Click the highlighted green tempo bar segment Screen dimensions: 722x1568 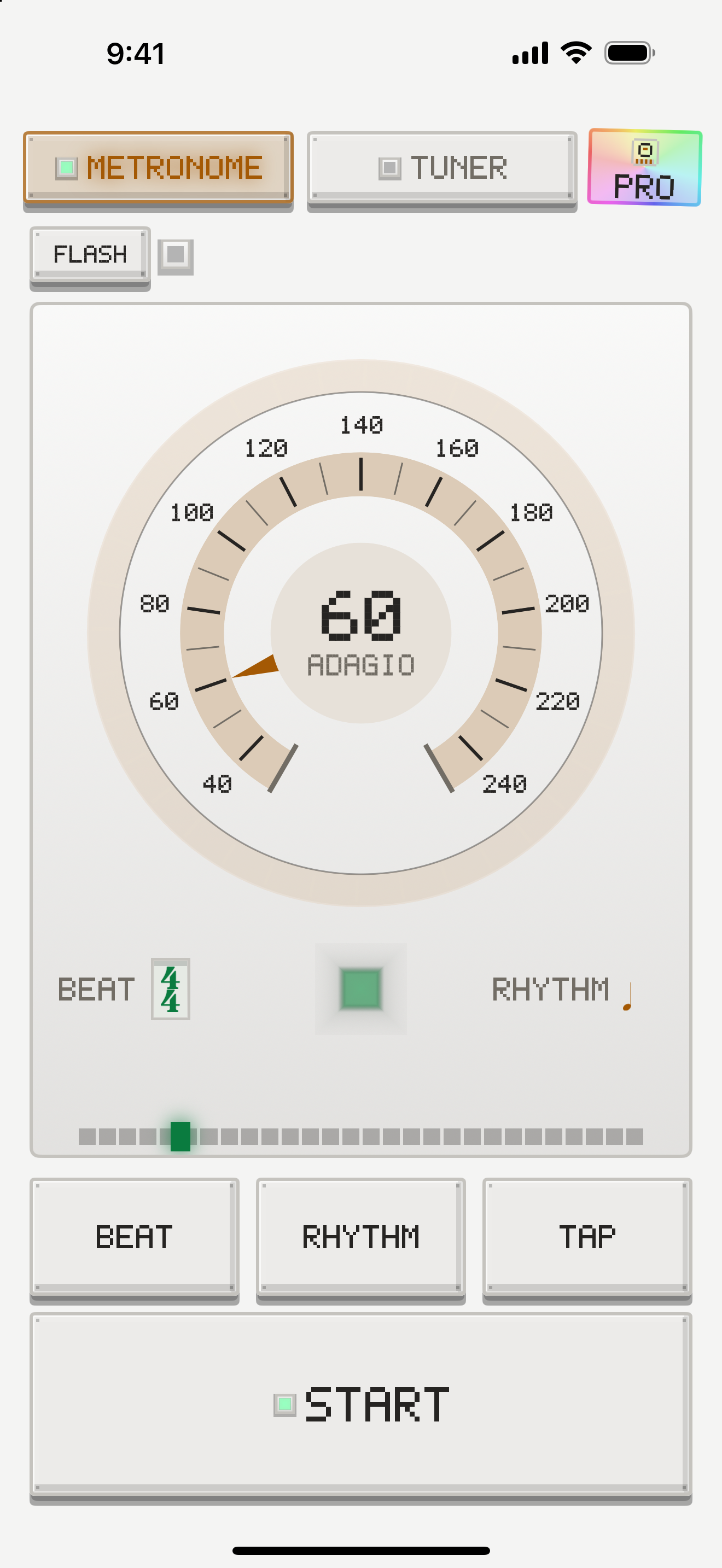180,1136
